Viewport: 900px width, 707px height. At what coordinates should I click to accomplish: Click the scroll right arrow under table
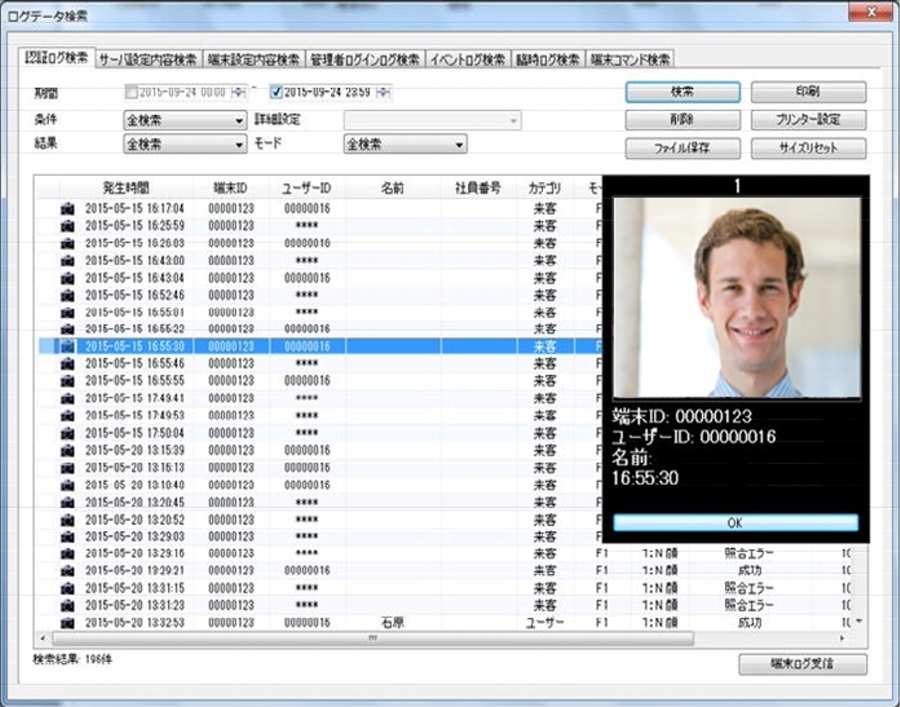tap(842, 638)
